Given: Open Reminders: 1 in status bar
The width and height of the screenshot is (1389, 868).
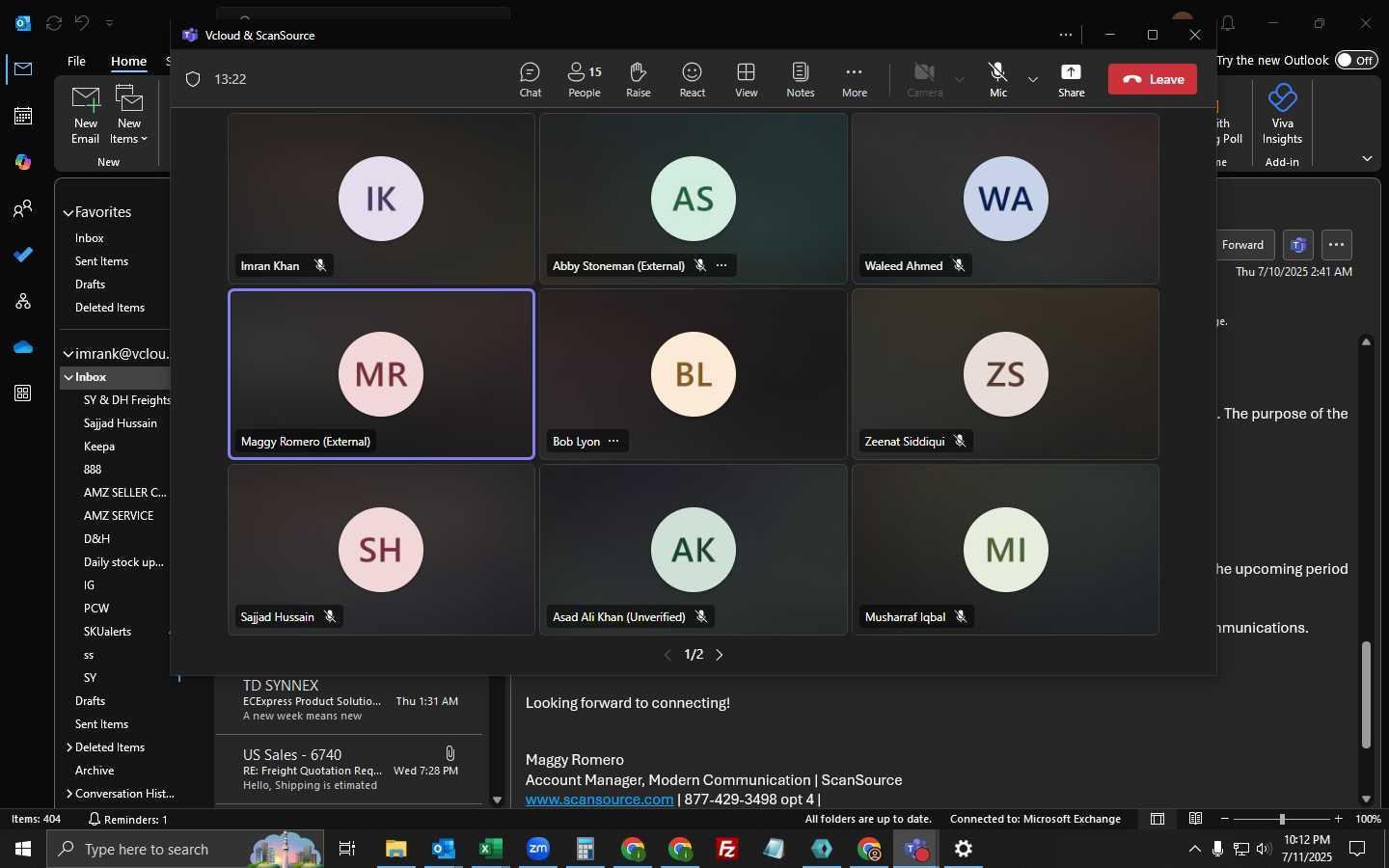Looking at the screenshot, I should pos(127,819).
